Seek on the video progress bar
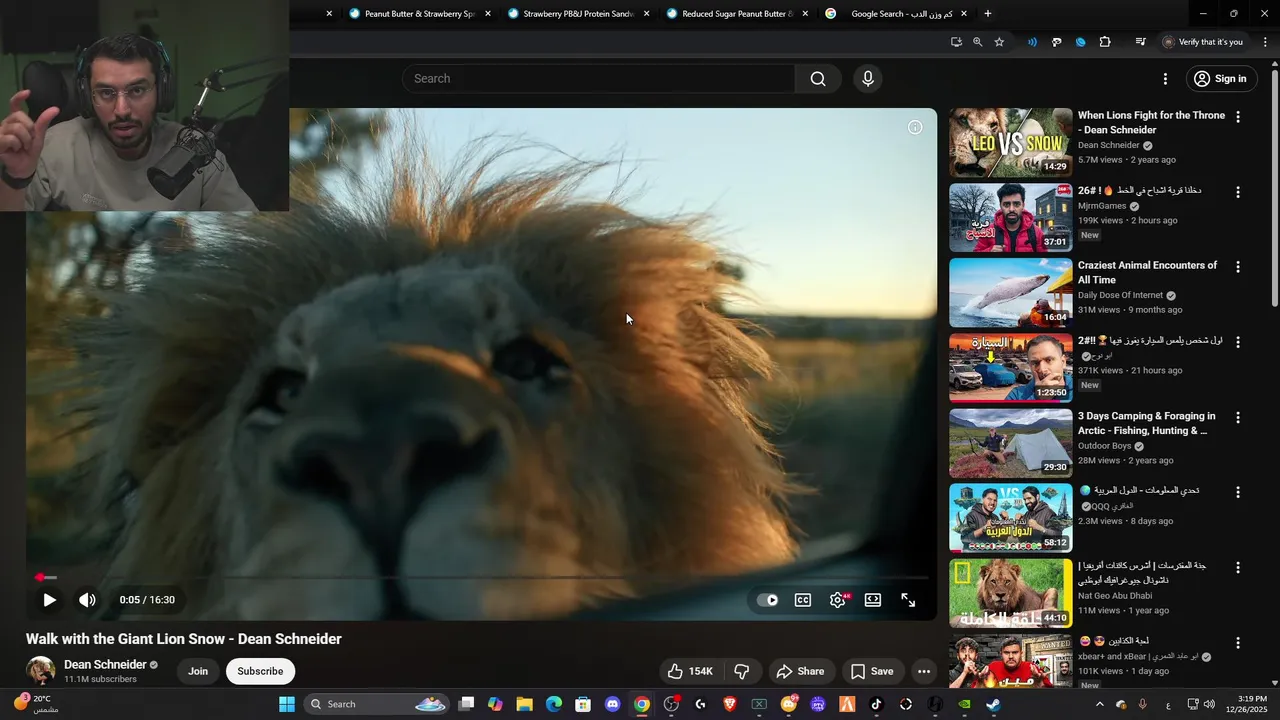Image resolution: width=1280 pixels, height=720 pixels. point(481,577)
